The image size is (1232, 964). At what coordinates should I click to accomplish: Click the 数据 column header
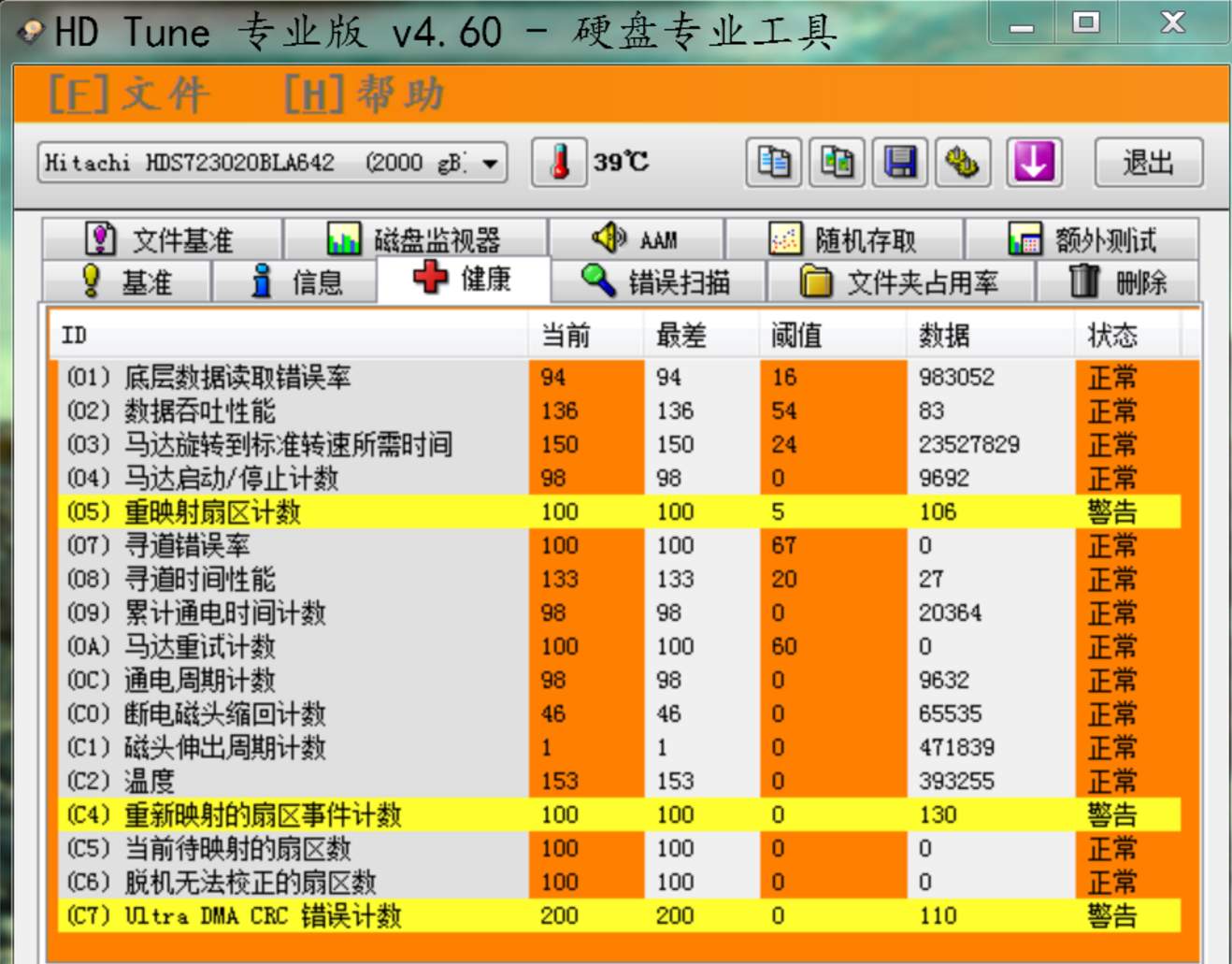coord(990,335)
